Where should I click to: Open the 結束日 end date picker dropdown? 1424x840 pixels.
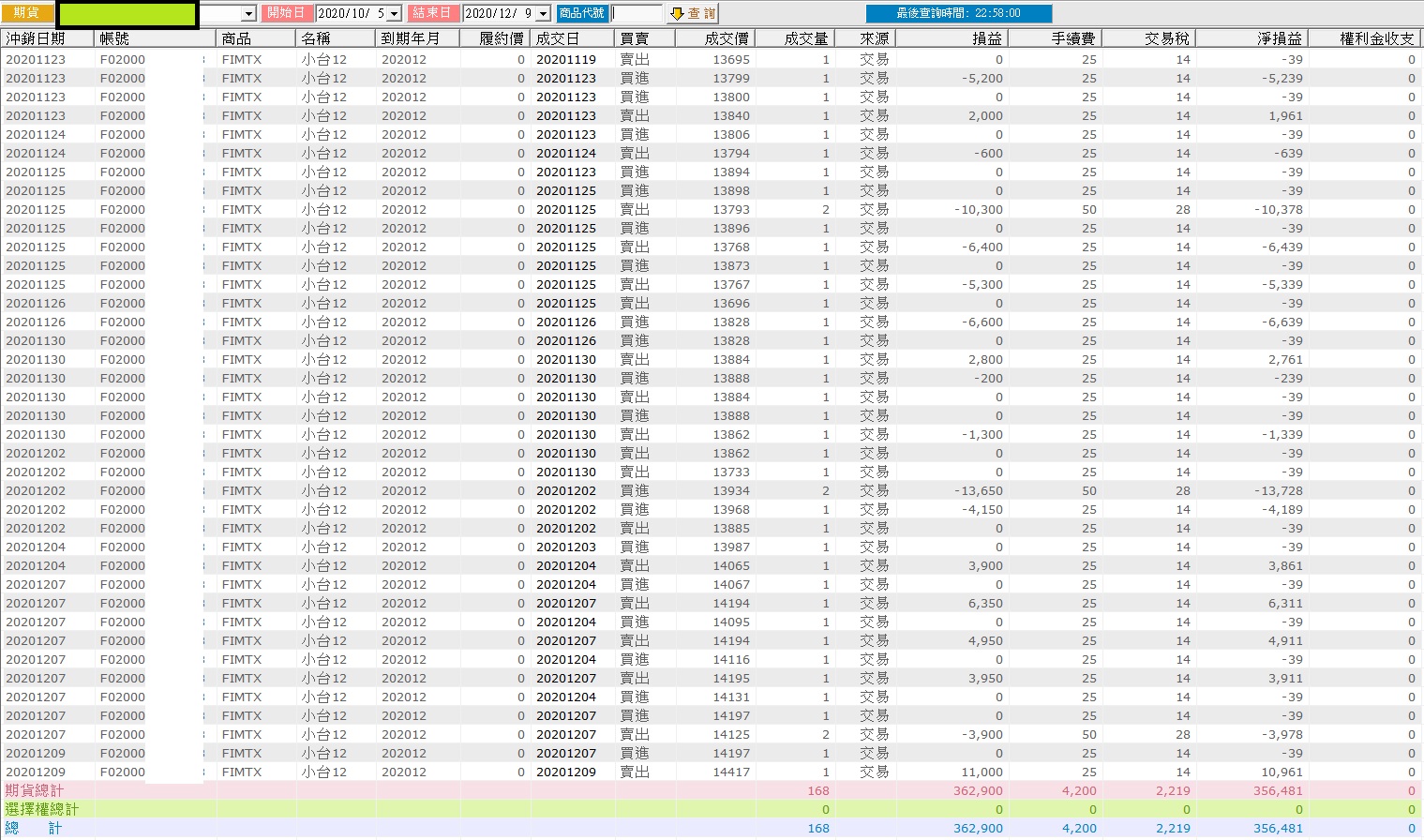(x=543, y=14)
